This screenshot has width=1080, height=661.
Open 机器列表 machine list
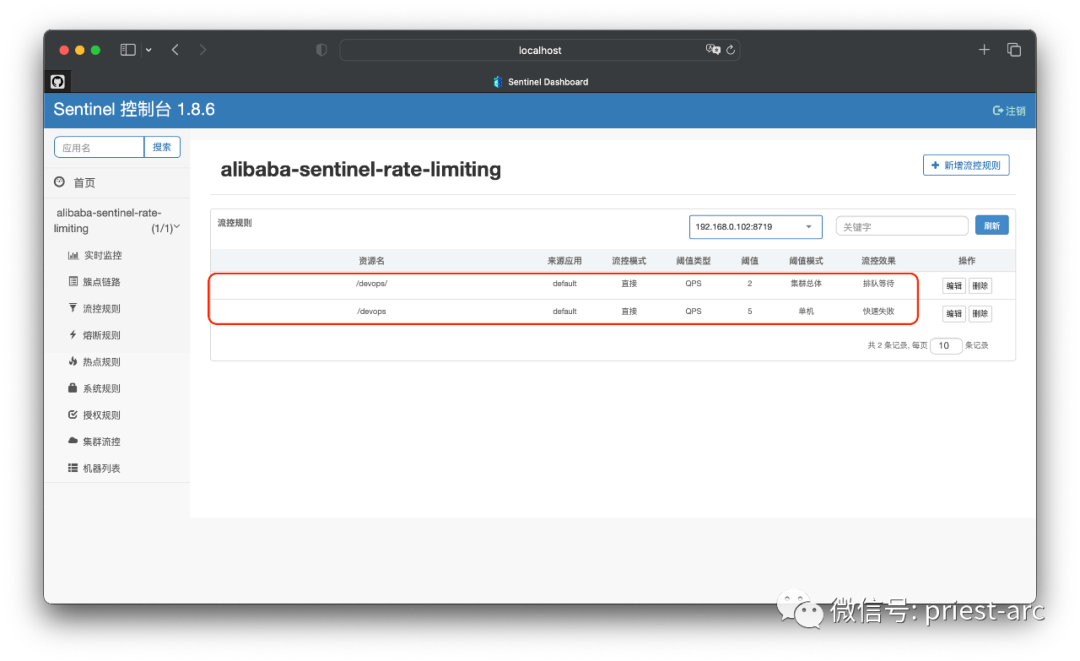101,468
